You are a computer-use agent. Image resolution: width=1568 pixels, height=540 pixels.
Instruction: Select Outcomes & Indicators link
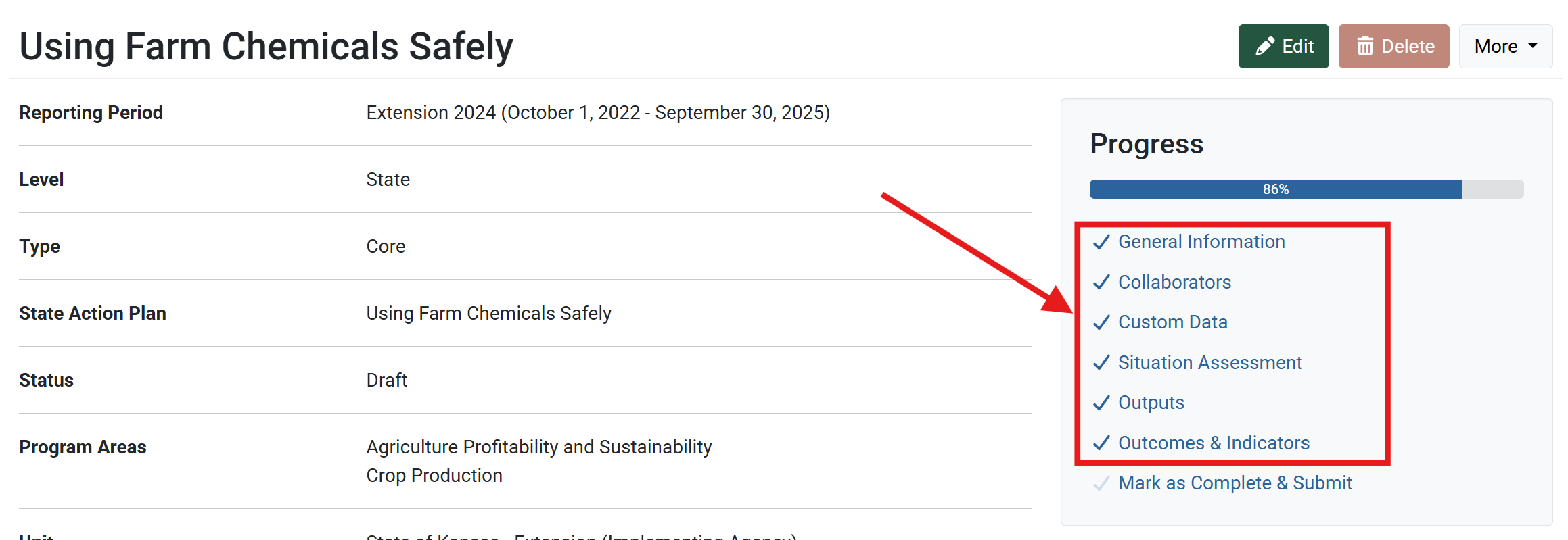point(1214,443)
